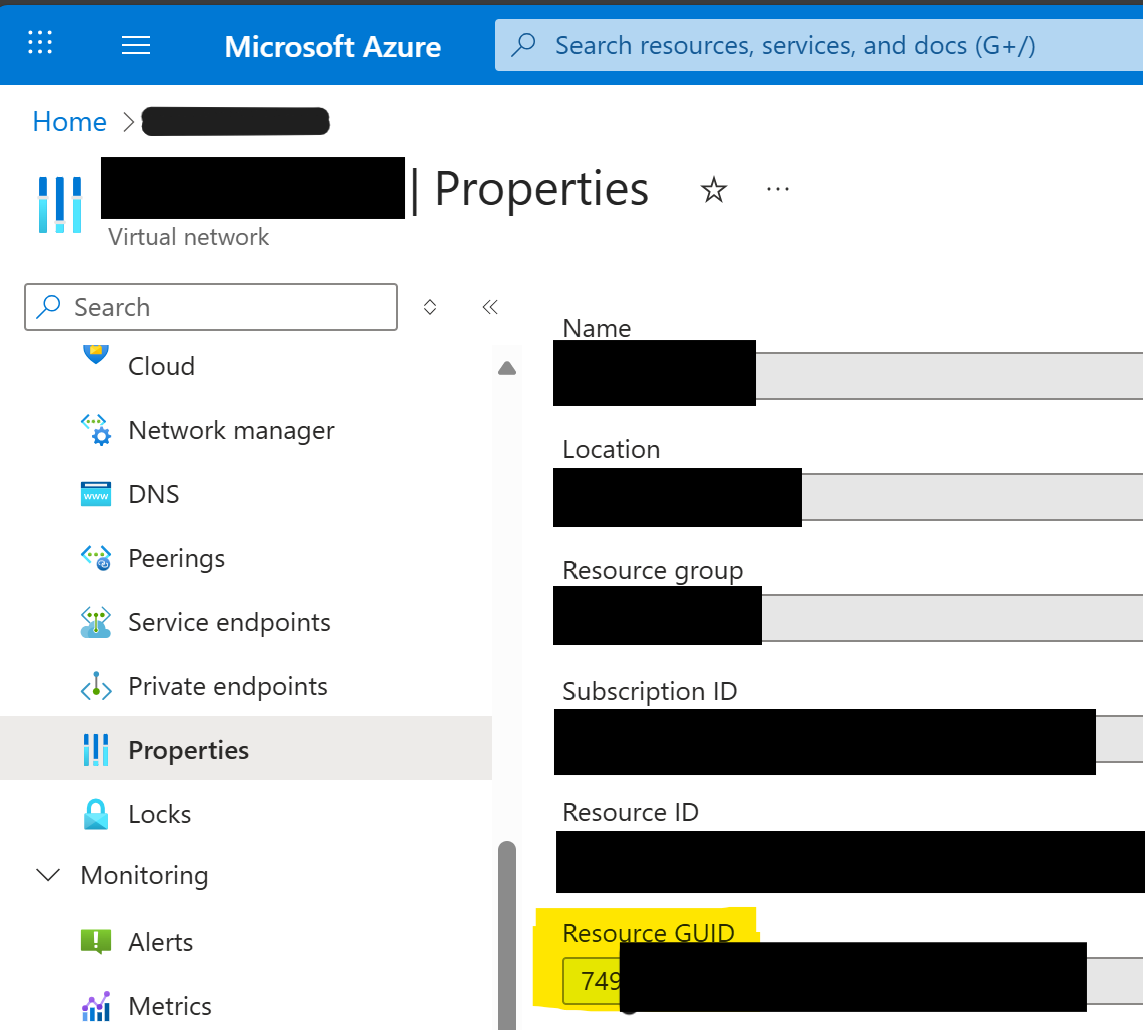Select Network manager in the sidebar
This screenshot has height=1030, width=1146.
point(230,430)
